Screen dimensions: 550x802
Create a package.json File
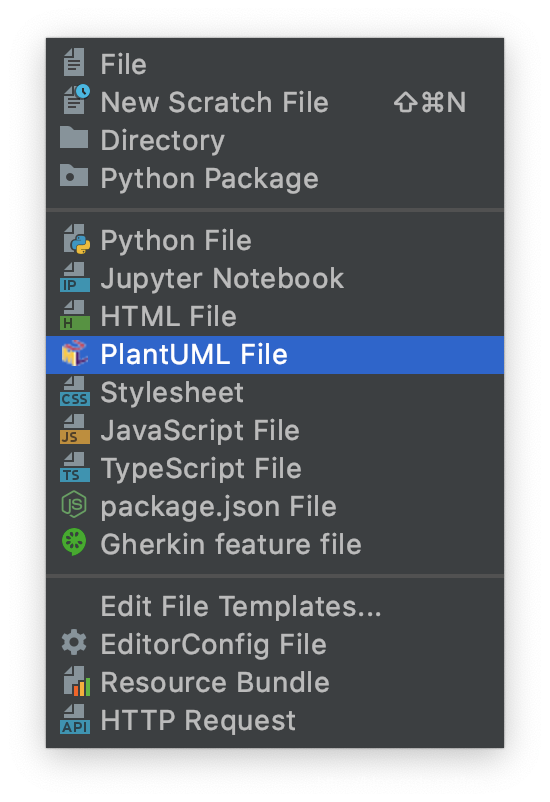click(x=275, y=506)
